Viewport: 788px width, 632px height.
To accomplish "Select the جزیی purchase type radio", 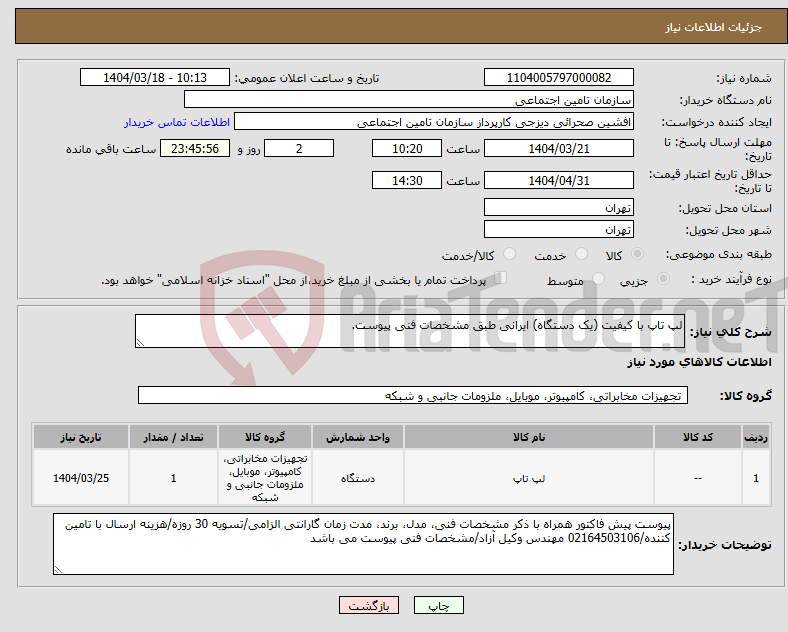I will coord(663,278).
